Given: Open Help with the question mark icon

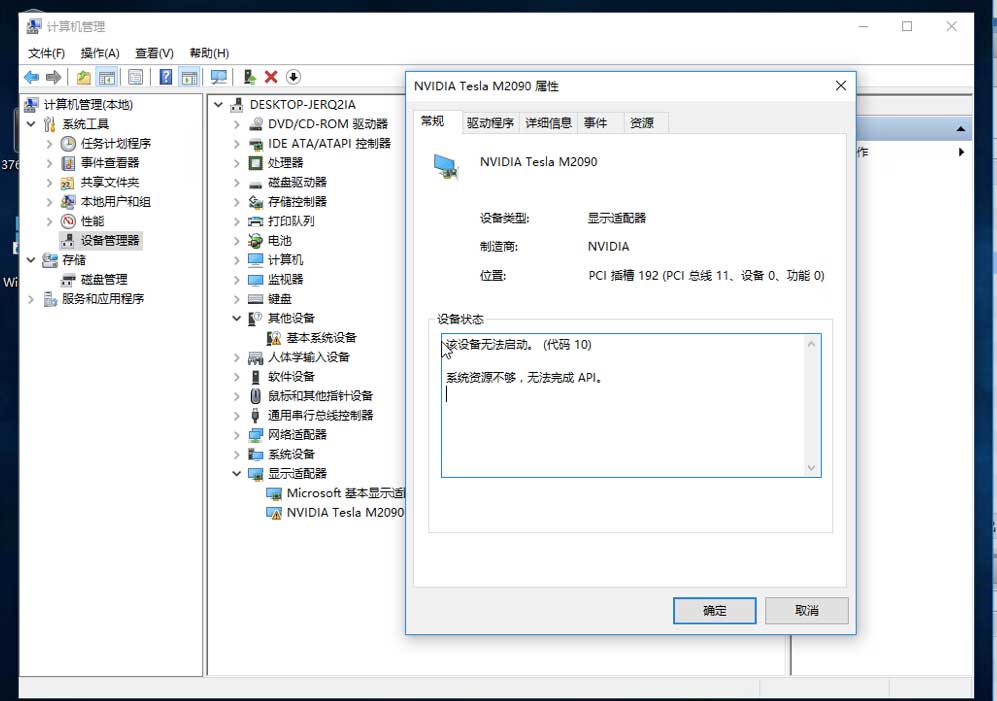Looking at the screenshot, I should 165,78.
